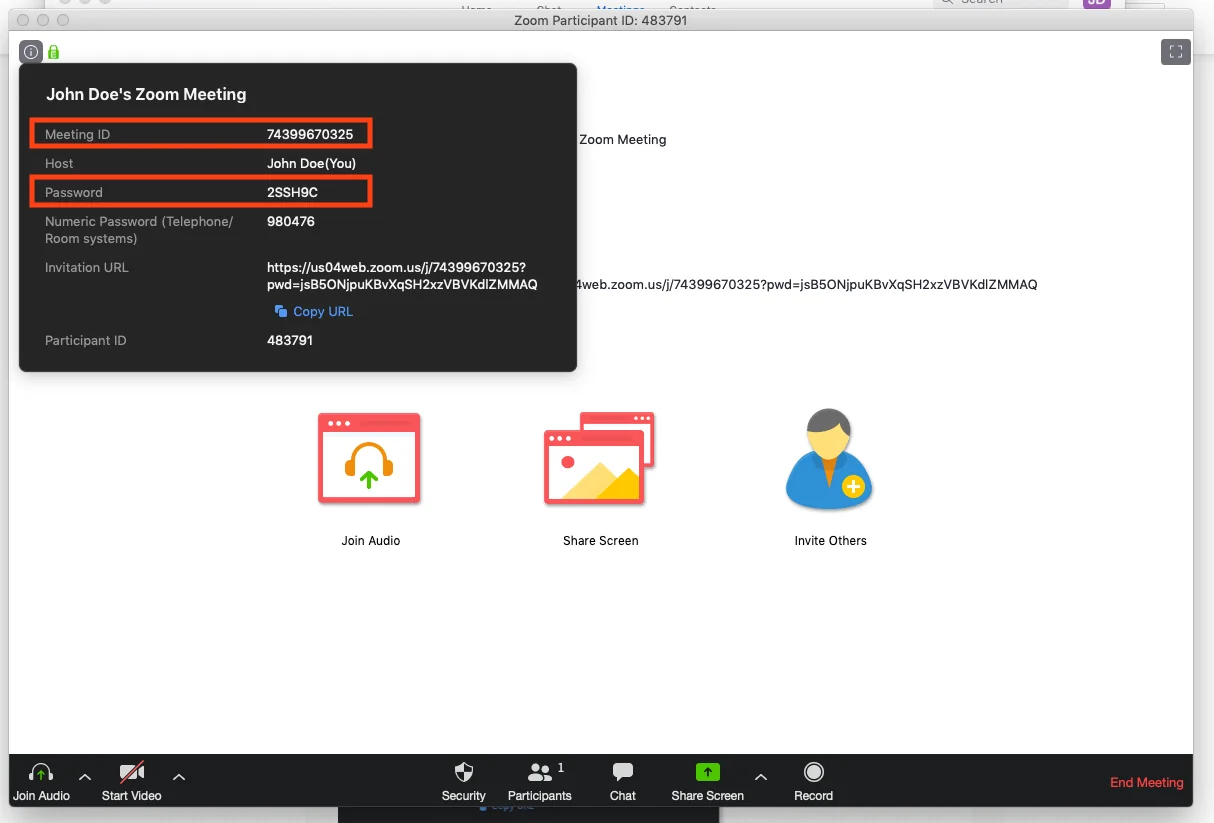Viewport: 1214px width, 823px height.
Task: Show the Participants list
Action: click(540, 783)
